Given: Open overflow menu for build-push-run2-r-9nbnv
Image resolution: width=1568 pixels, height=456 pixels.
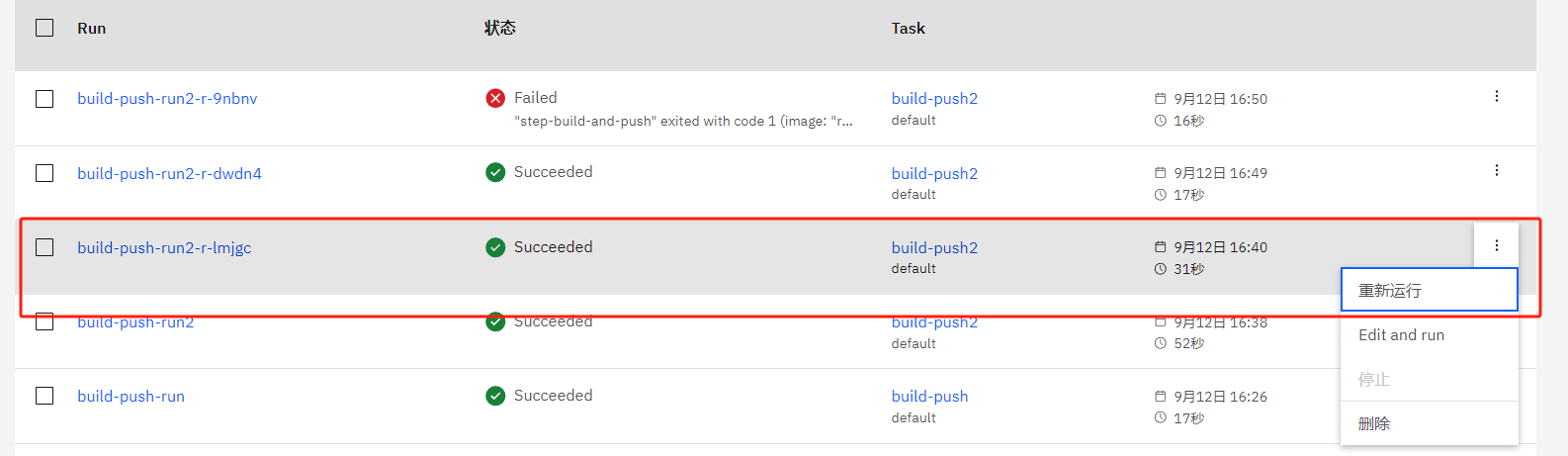Looking at the screenshot, I should click(x=1496, y=96).
